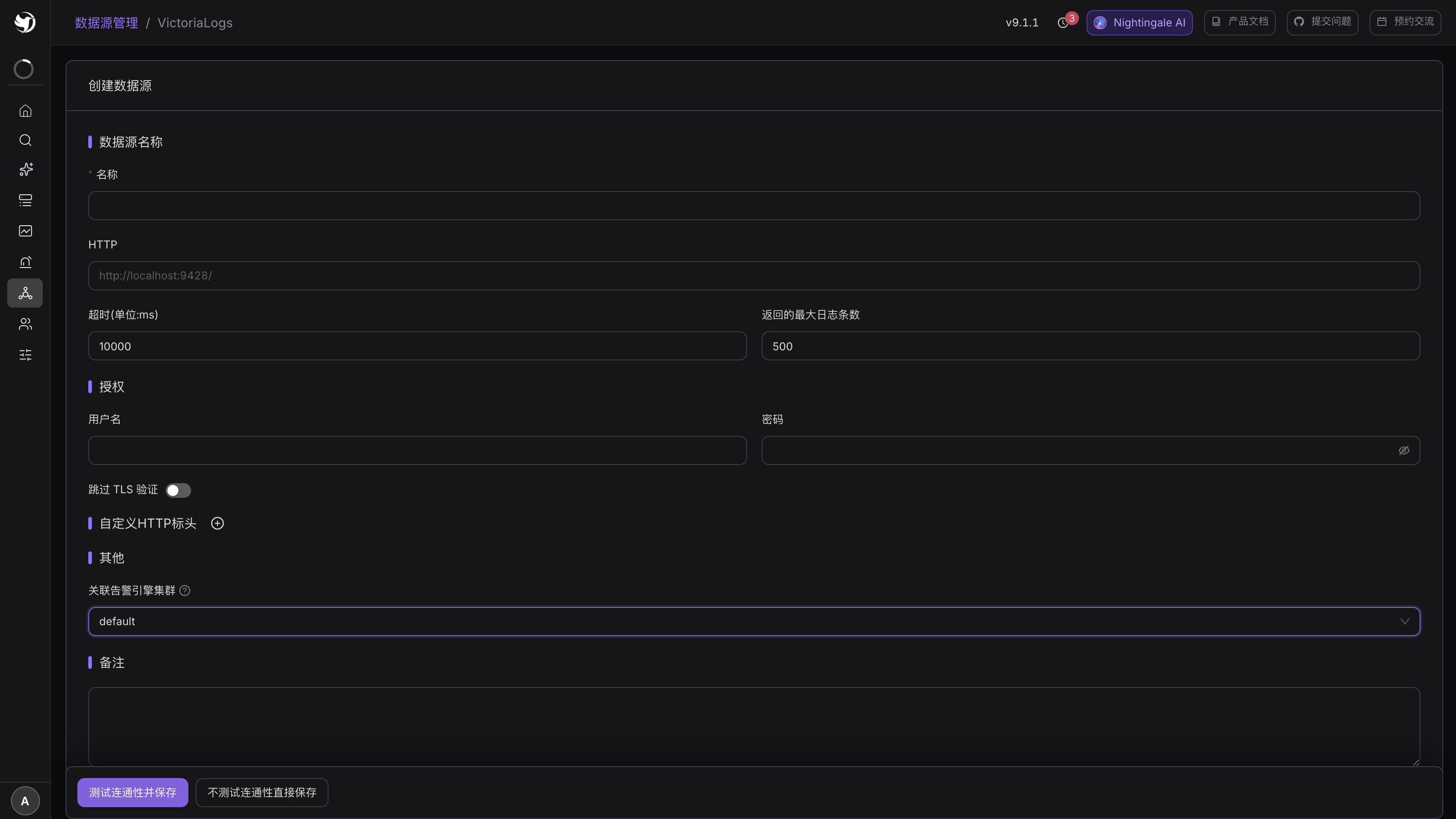This screenshot has height=819, width=1456.
Task: Open the server list icon in sidebar
Action: point(25,200)
